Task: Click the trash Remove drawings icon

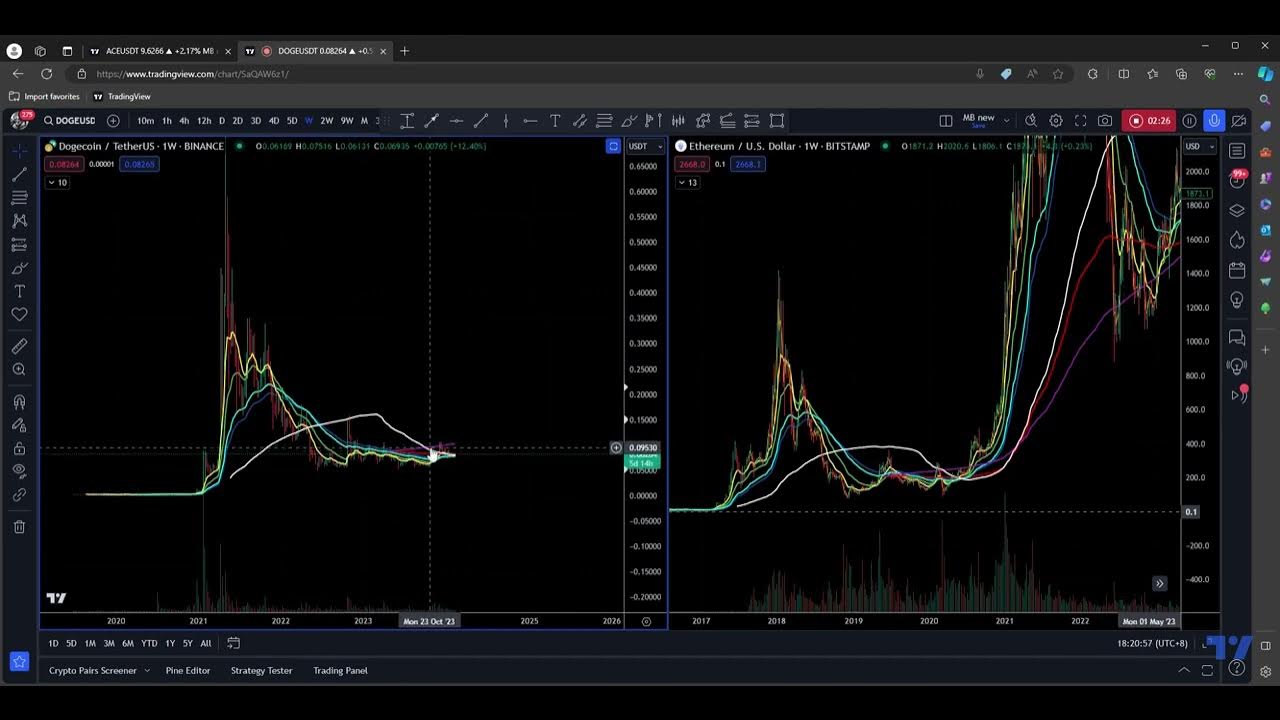Action: point(19,527)
